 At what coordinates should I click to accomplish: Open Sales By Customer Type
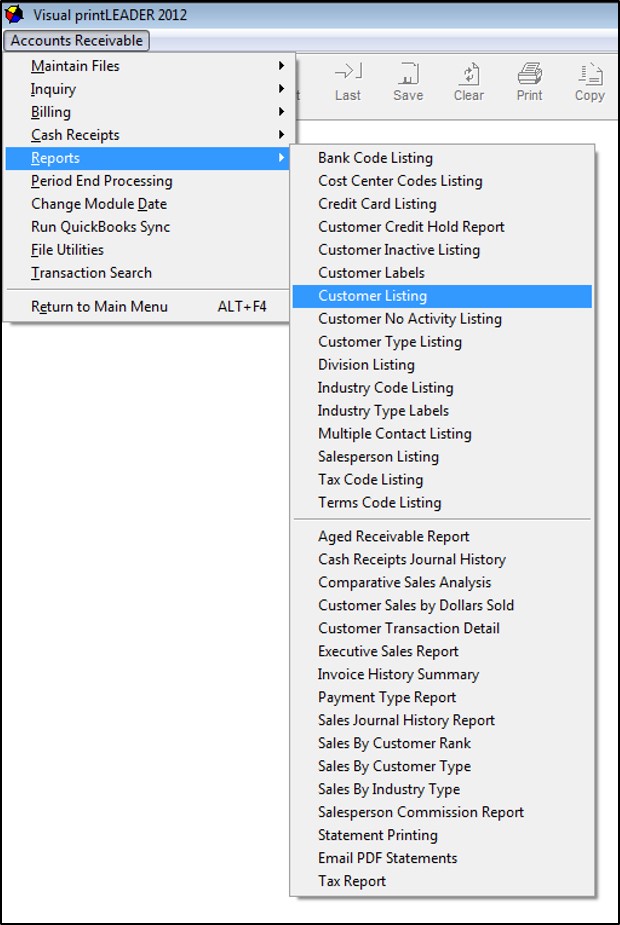[x=442, y=767]
